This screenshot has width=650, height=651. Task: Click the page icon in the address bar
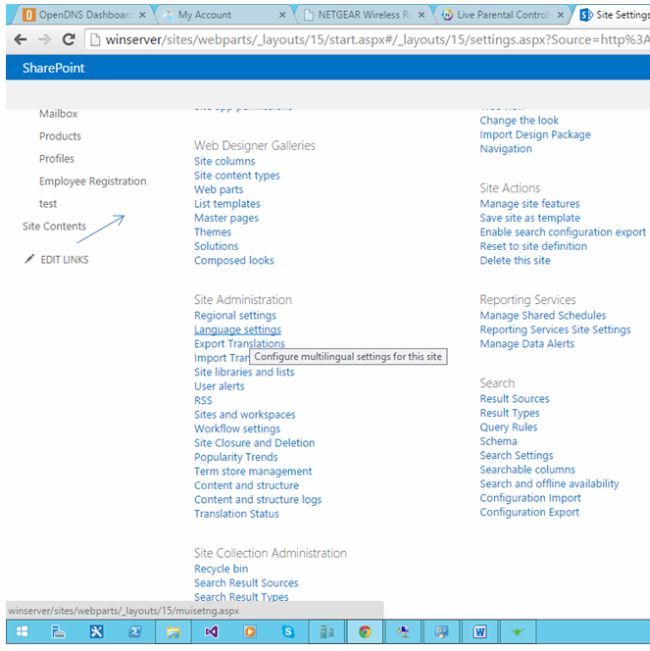click(x=95, y=39)
